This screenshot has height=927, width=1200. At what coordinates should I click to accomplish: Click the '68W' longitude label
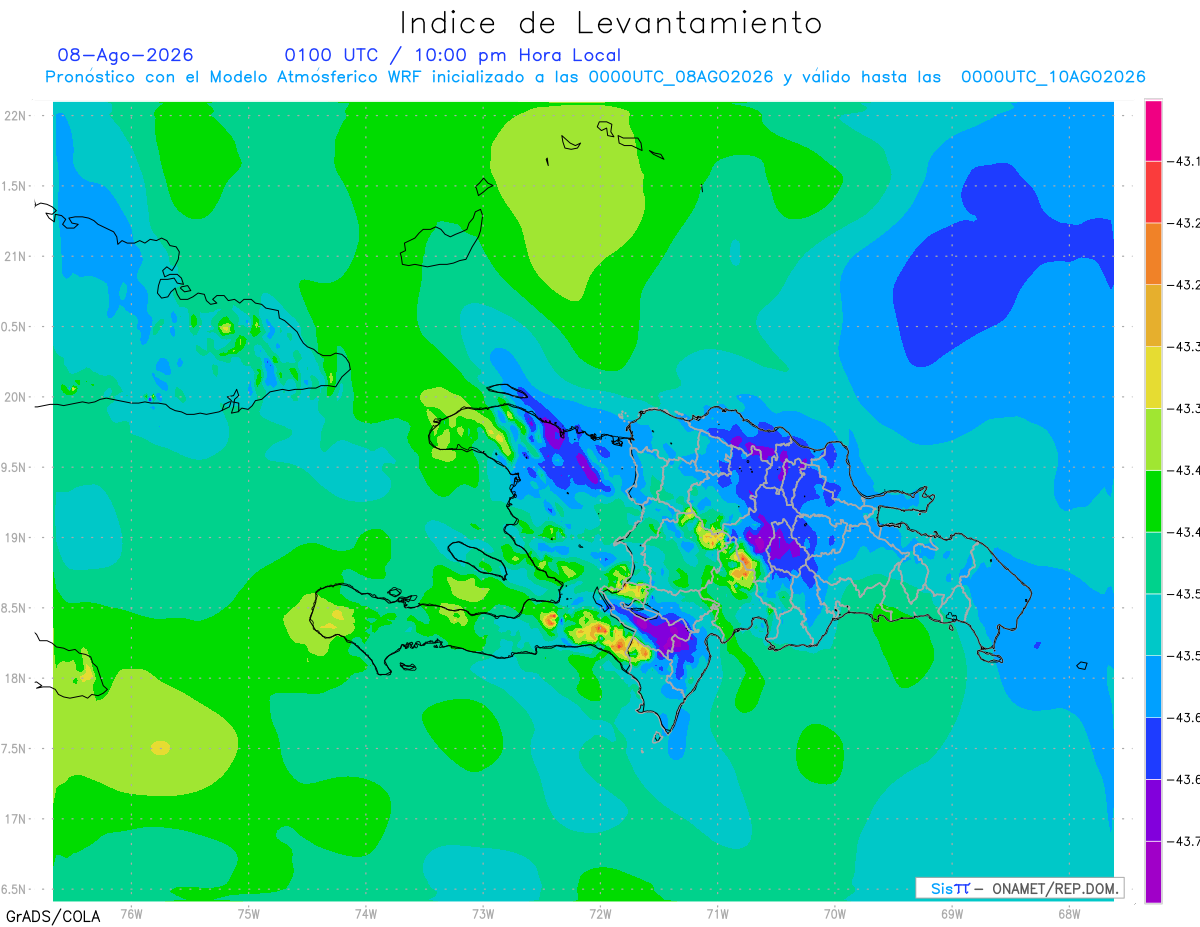(x=1069, y=914)
